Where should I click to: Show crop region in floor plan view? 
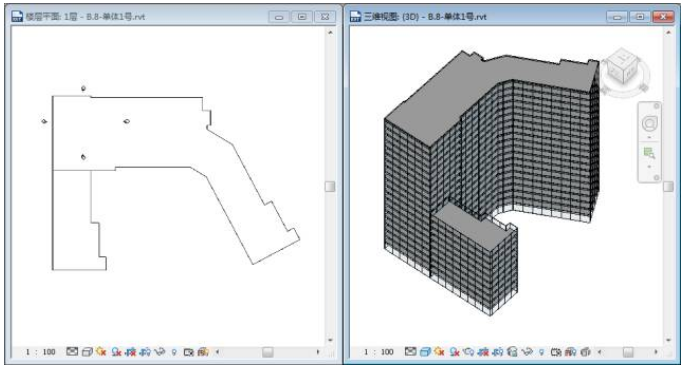point(145,352)
